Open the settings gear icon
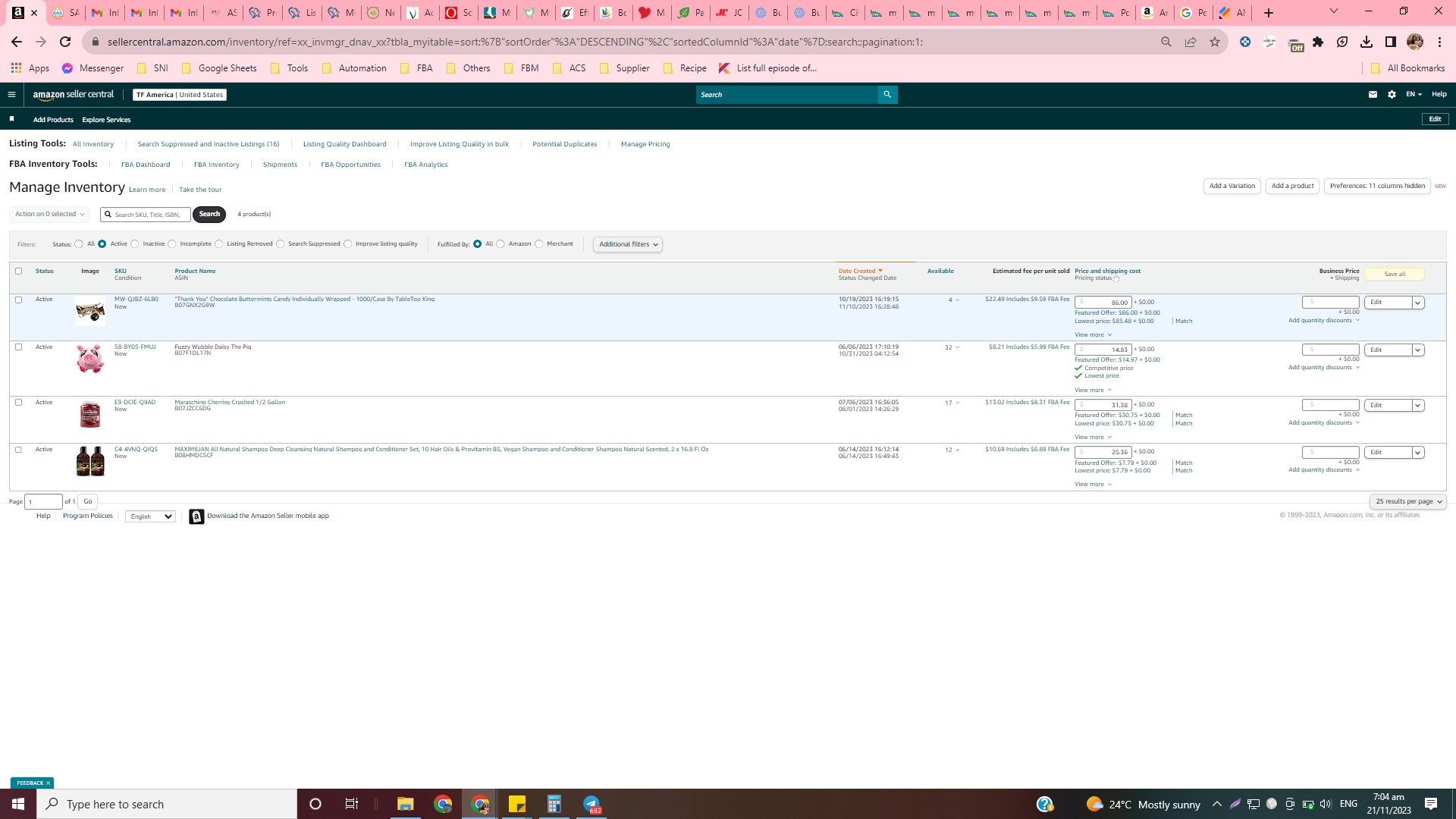Viewport: 1456px width, 819px height. (x=1392, y=95)
